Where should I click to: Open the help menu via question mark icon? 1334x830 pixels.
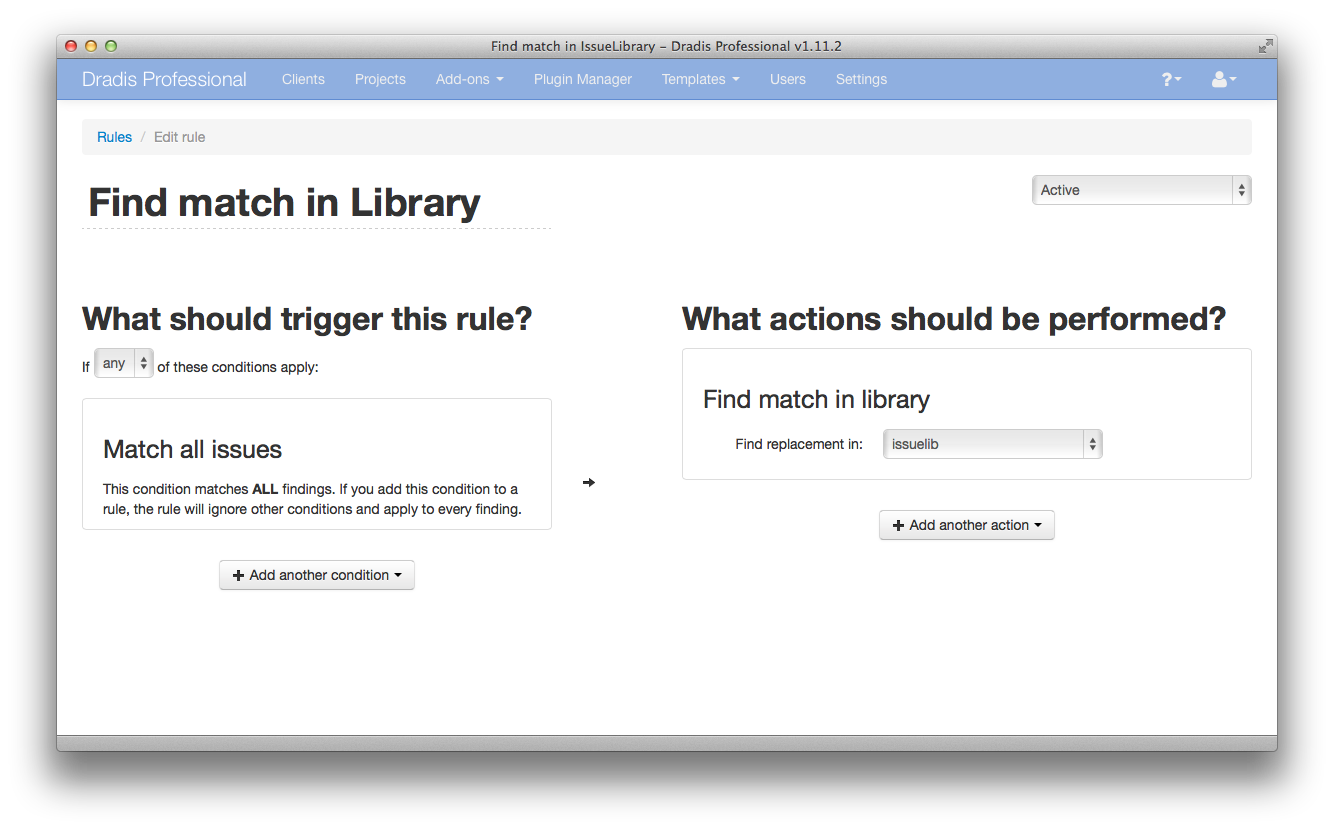coord(1168,79)
